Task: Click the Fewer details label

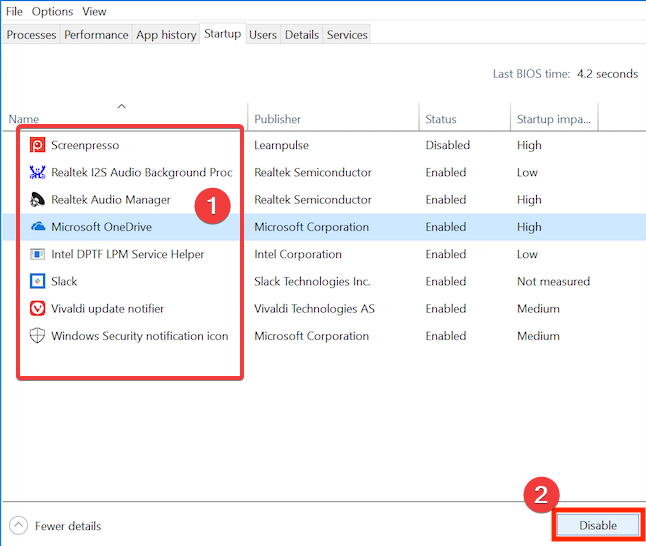Action: coord(68,526)
